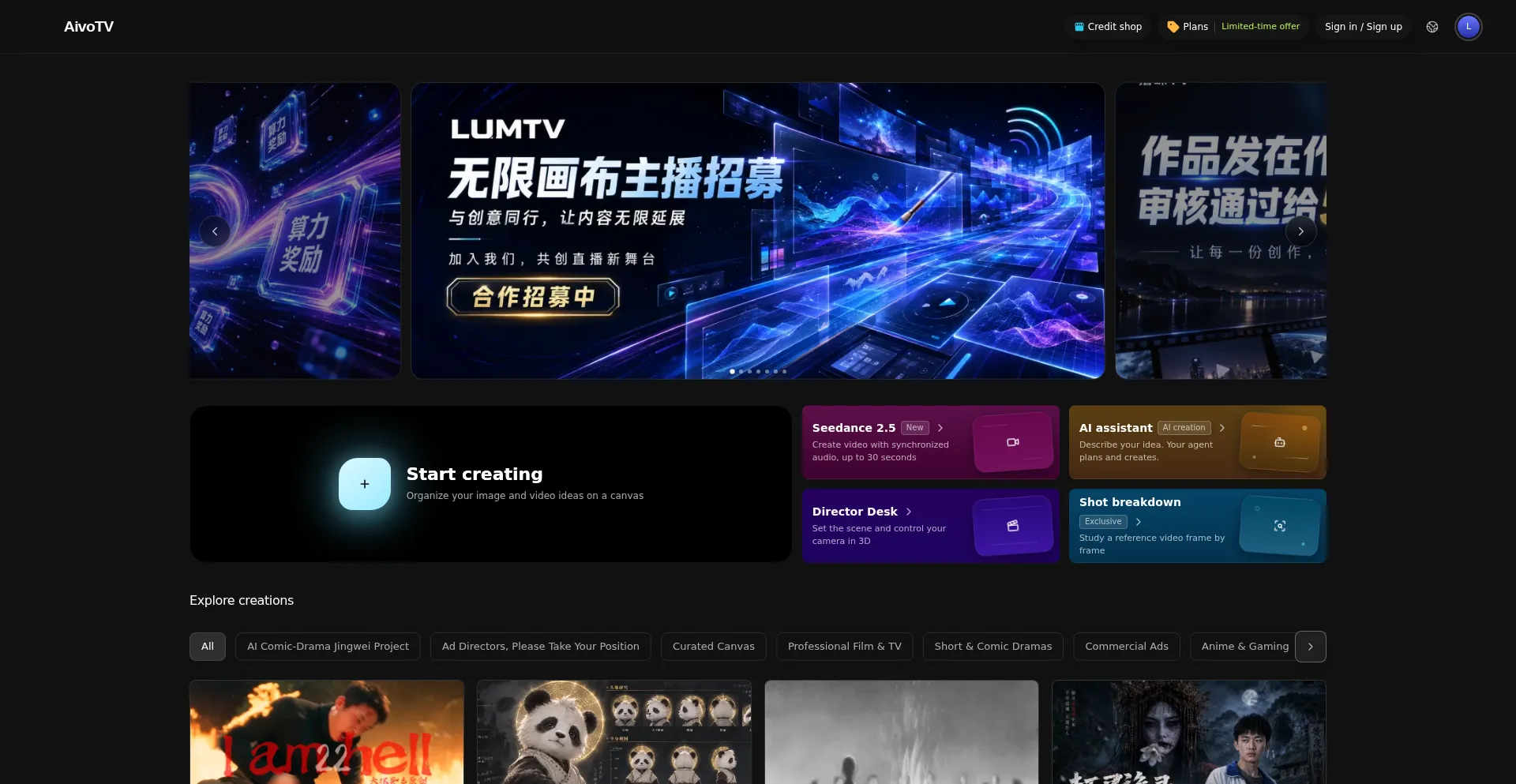
Task: Expand the AI assistant chevron
Action: tap(1222, 428)
